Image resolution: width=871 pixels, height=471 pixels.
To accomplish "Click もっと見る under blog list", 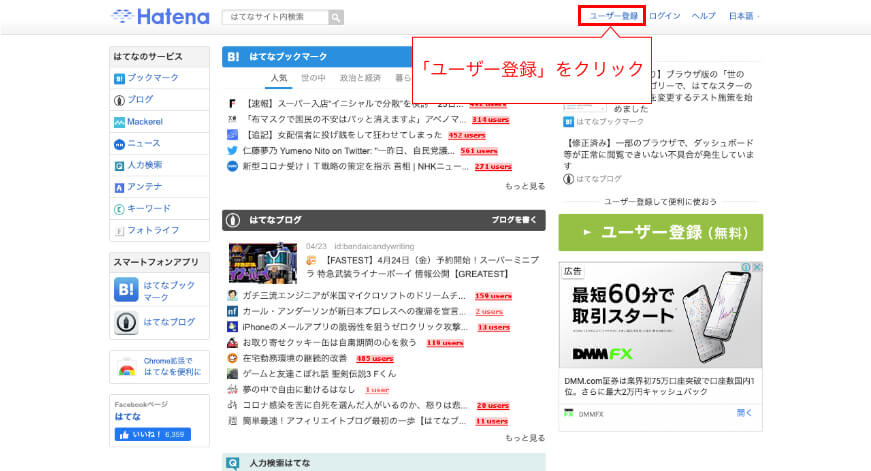I will (525, 438).
